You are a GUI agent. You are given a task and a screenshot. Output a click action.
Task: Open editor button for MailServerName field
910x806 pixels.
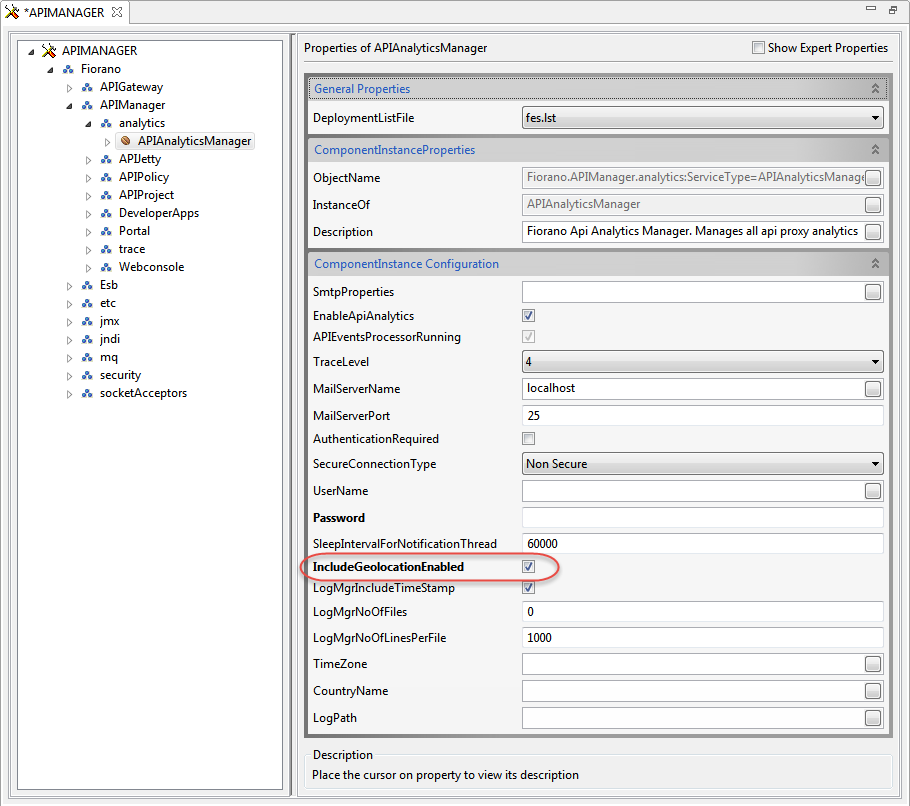[x=873, y=389]
